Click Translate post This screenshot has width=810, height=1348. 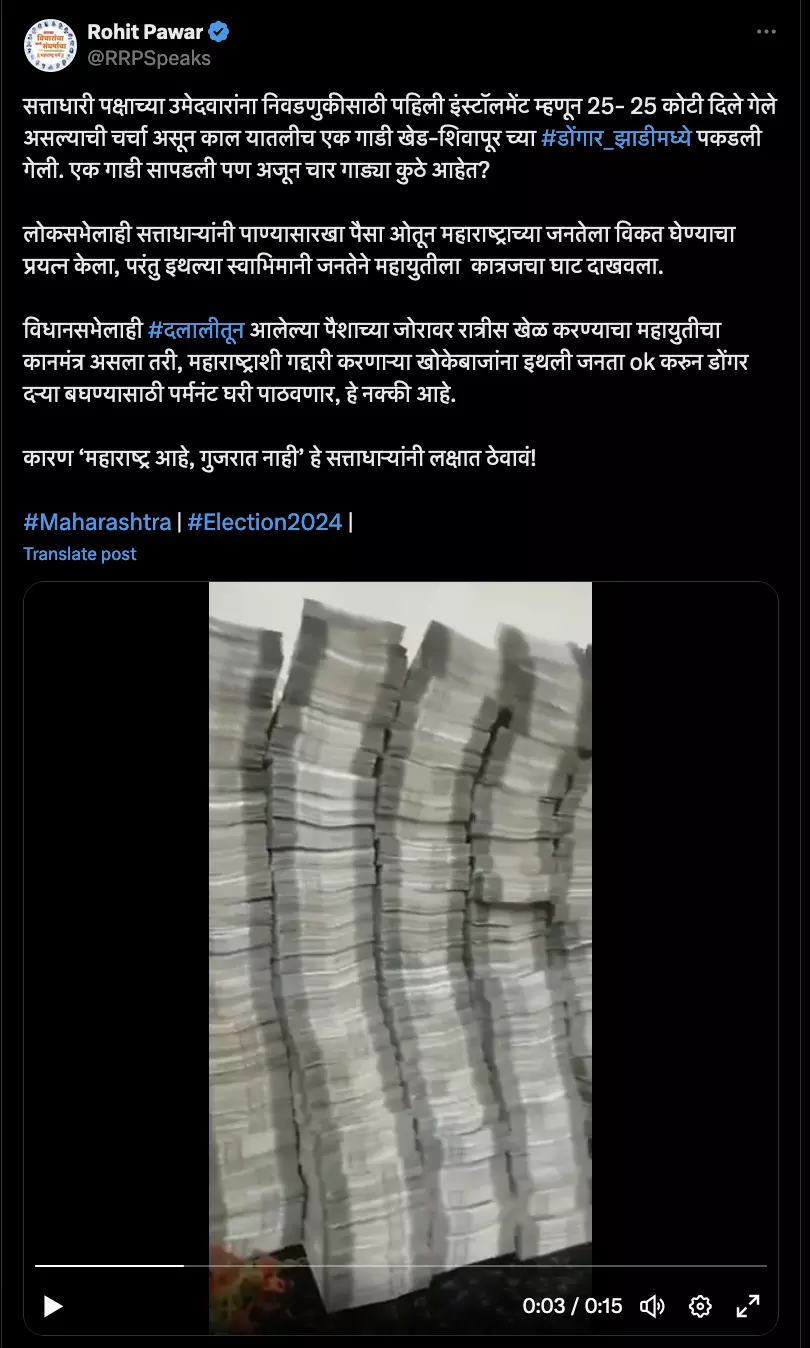[x=80, y=554]
